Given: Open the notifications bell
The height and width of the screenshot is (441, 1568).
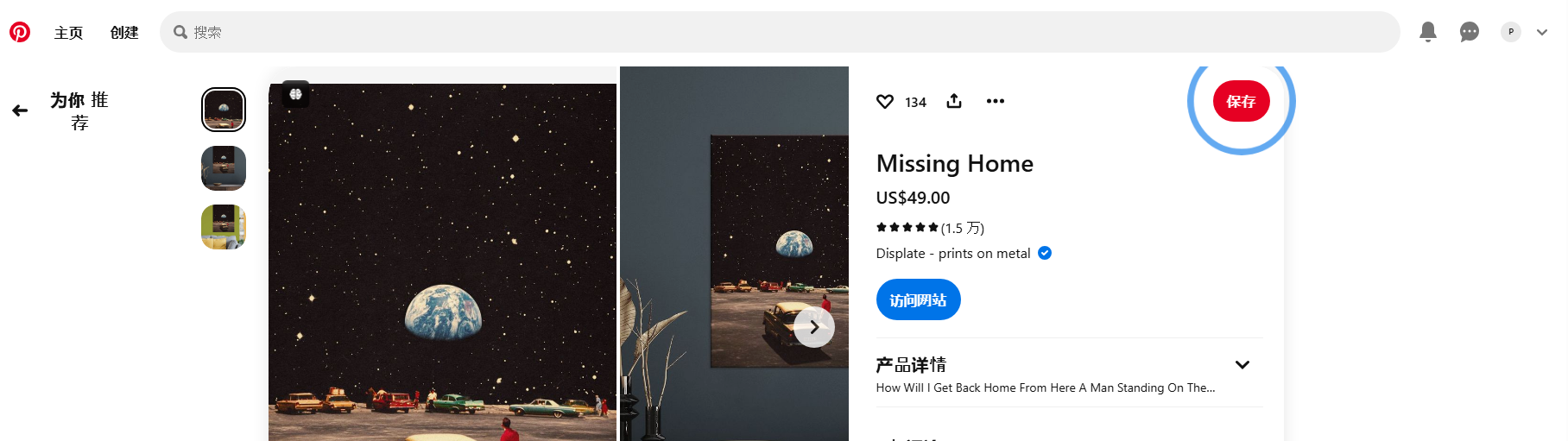Looking at the screenshot, I should pyautogui.click(x=1428, y=32).
